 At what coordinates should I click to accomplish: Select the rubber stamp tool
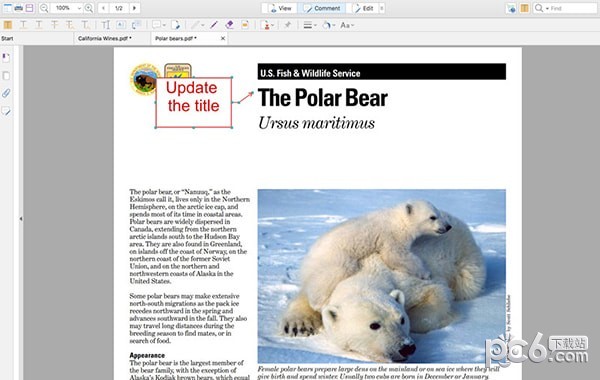pyautogui.click(x=266, y=25)
